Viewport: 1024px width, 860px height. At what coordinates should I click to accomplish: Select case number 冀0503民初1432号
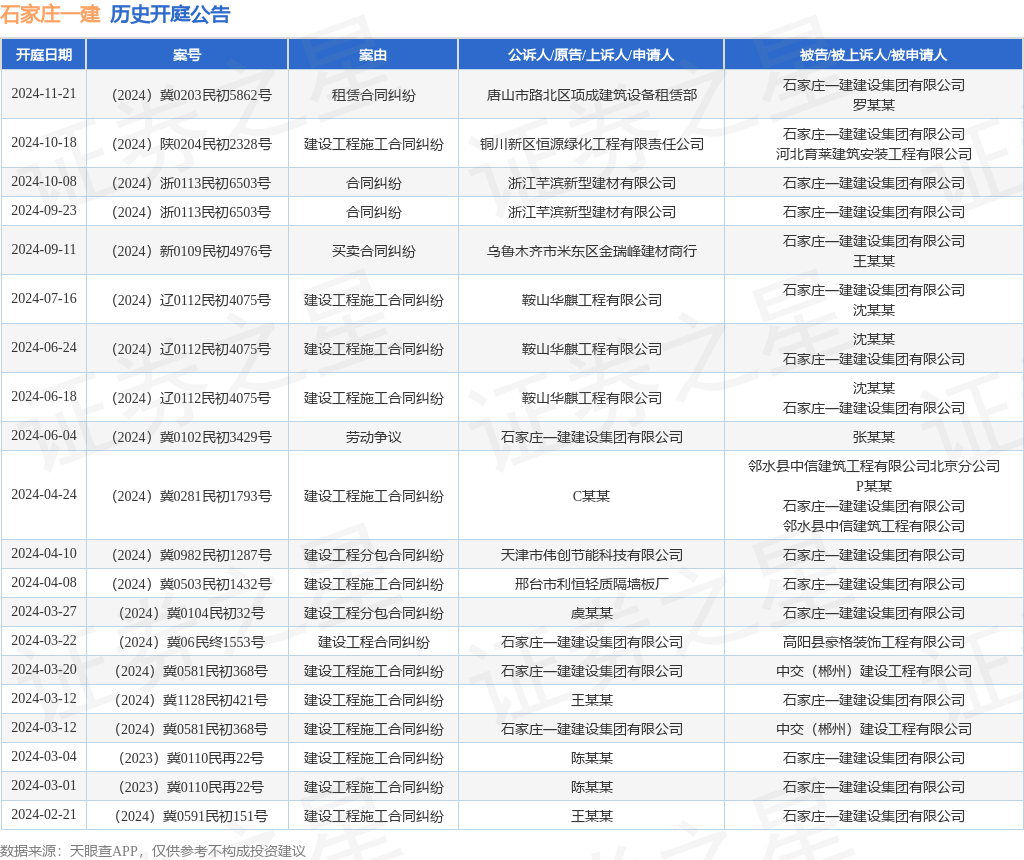(191, 584)
